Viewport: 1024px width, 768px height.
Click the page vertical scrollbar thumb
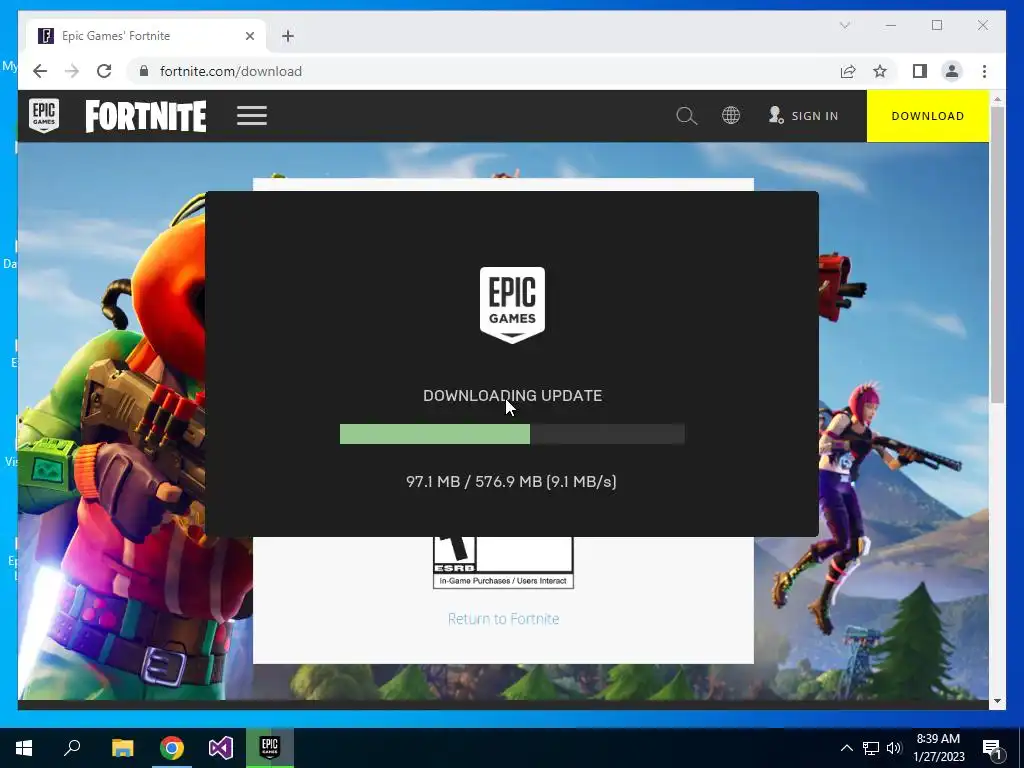[x=997, y=255]
